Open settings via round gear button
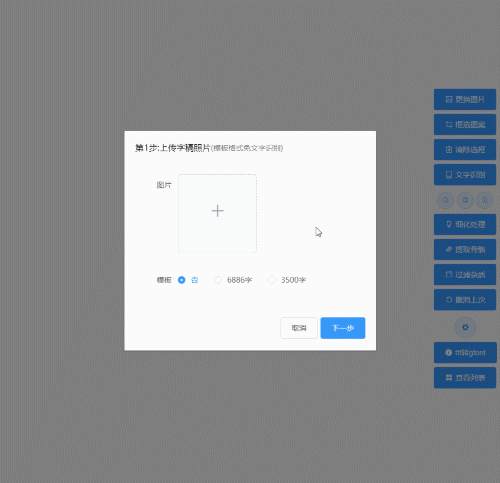The width and height of the screenshot is (500, 483). [465, 327]
